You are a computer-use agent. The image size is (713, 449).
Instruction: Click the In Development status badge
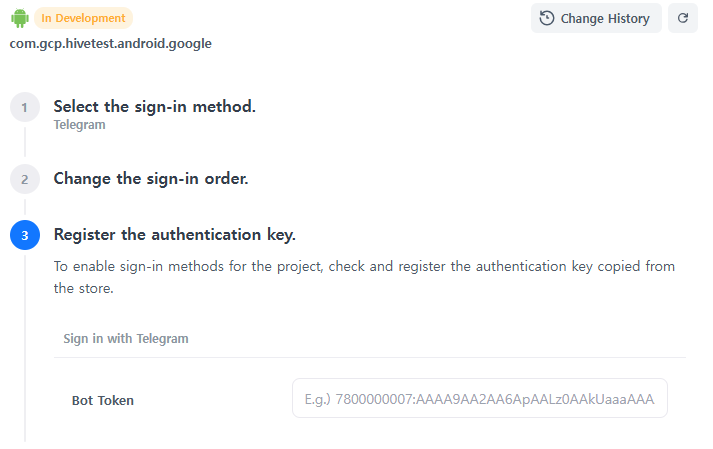coord(83,18)
